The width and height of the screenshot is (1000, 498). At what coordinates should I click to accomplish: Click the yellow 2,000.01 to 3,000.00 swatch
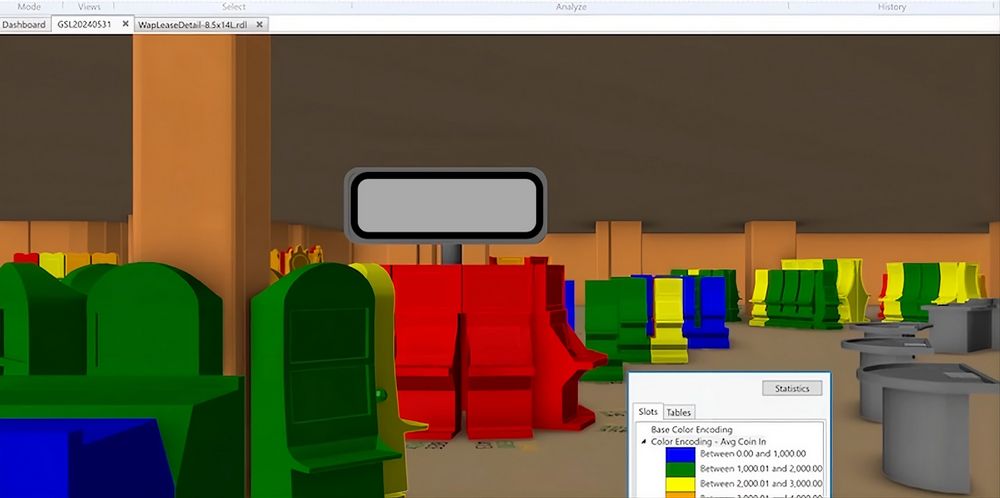680,482
